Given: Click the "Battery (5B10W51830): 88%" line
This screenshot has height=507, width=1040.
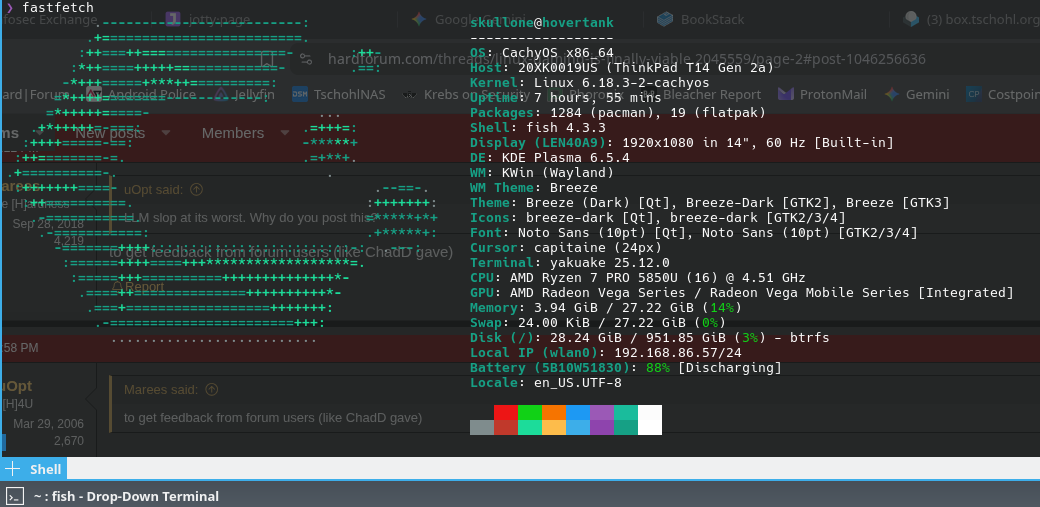Looking at the screenshot, I should (626, 368).
